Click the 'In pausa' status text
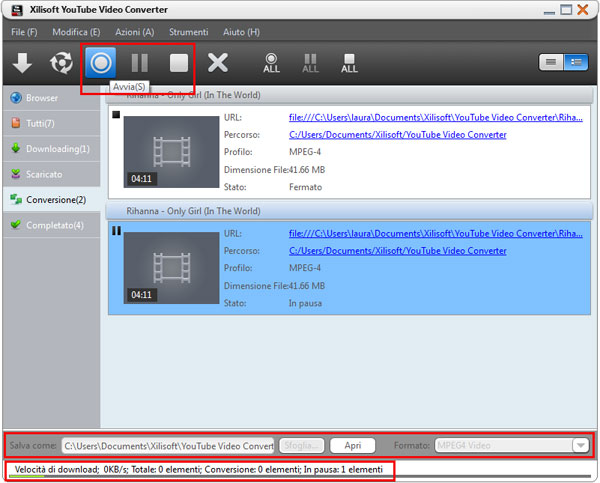Viewport: 600px width, 483px height. pos(305,304)
